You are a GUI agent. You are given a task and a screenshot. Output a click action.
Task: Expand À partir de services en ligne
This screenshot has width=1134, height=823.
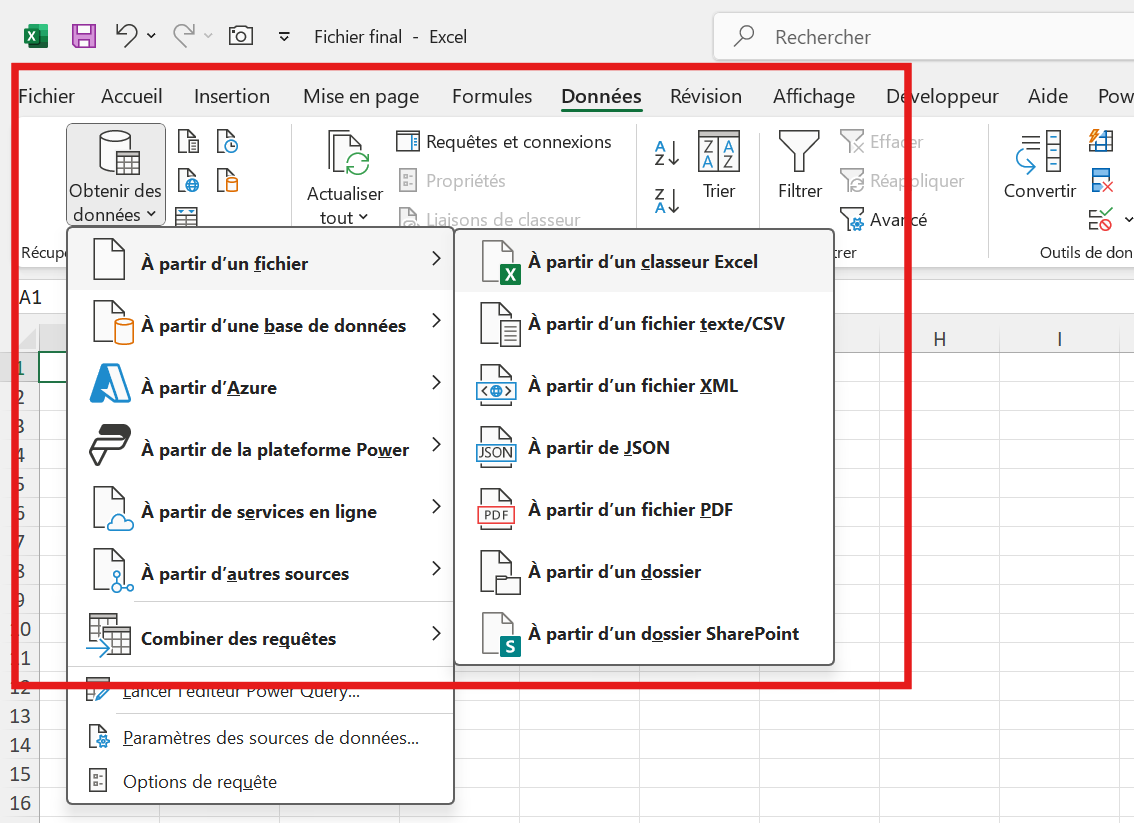pyautogui.click(x=260, y=508)
